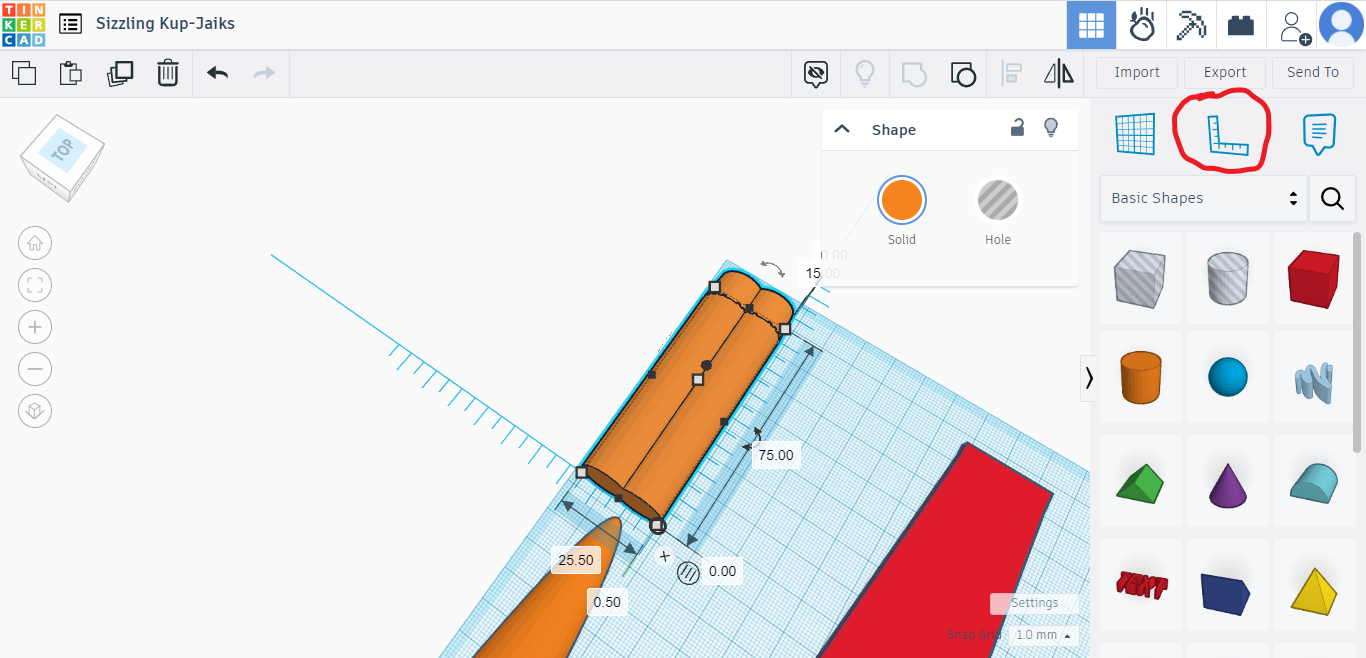Set shape to Solid
1366x658 pixels.
(x=901, y=201)
